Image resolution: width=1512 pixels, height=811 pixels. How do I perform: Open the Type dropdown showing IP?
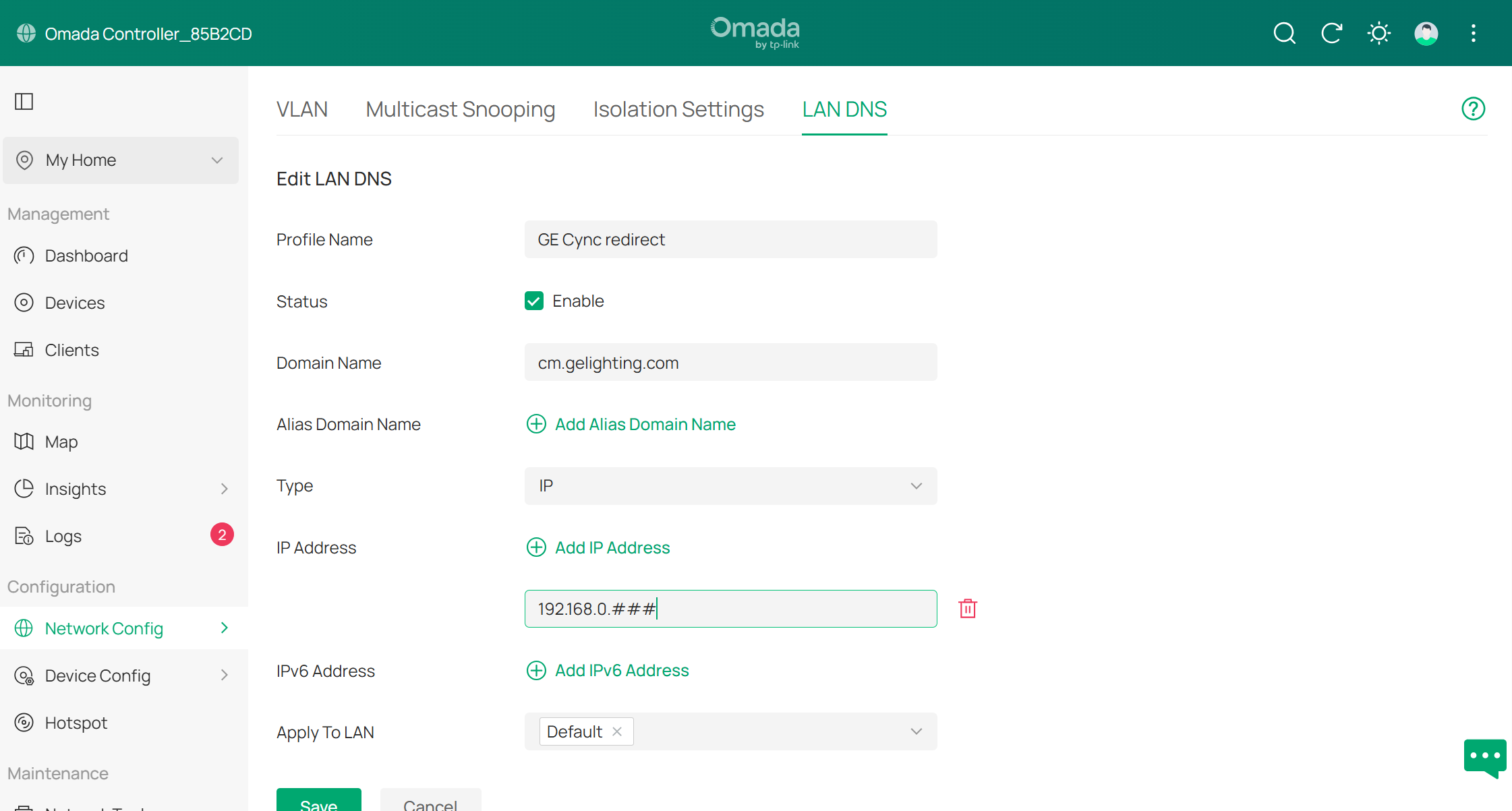730,486
